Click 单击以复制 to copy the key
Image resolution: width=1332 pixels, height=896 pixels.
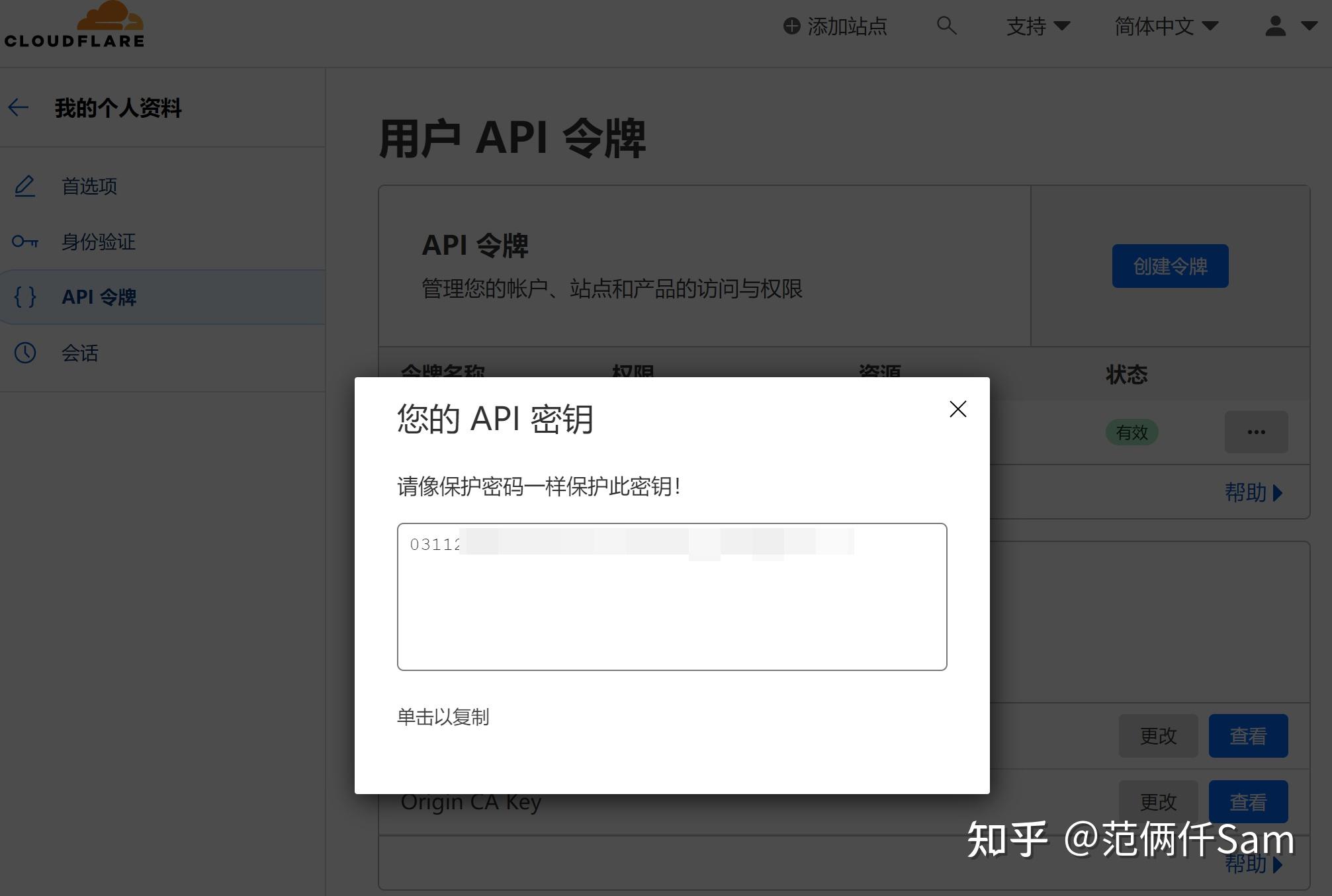pyautogui.click(x=443, y=717)
